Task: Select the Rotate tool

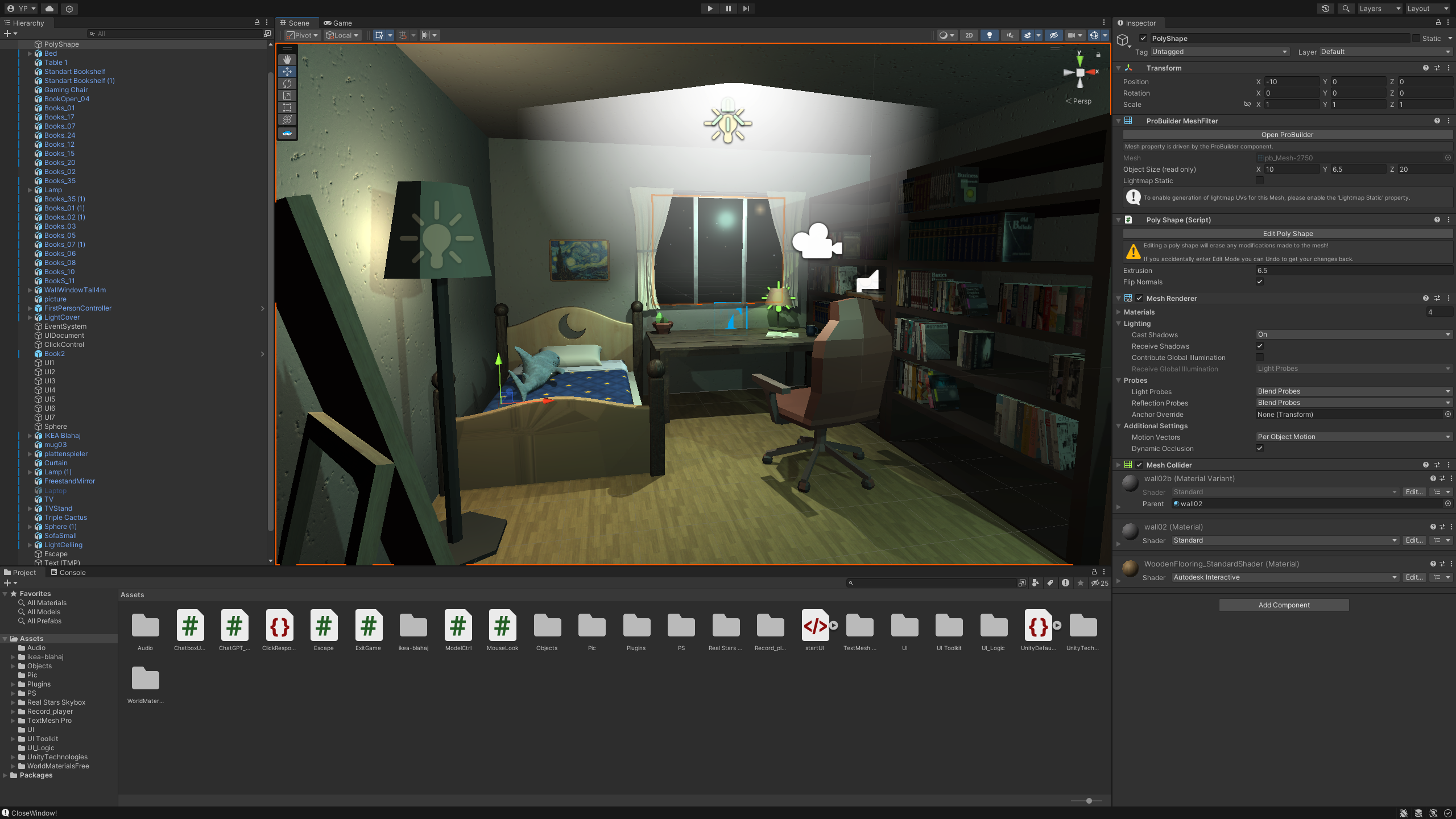Action: 287,83
